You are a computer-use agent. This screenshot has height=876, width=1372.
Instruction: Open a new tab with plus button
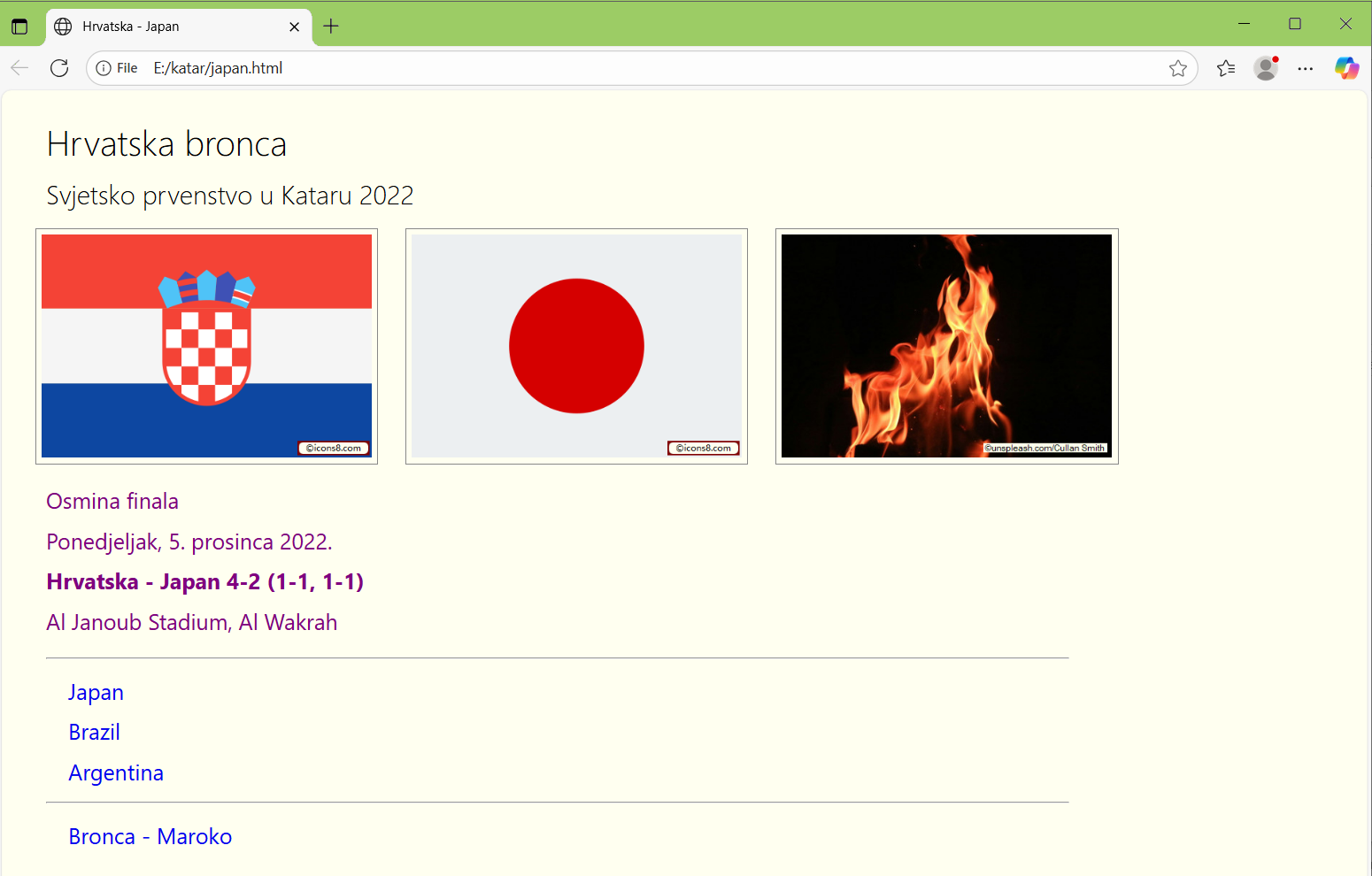click(331, 27)
